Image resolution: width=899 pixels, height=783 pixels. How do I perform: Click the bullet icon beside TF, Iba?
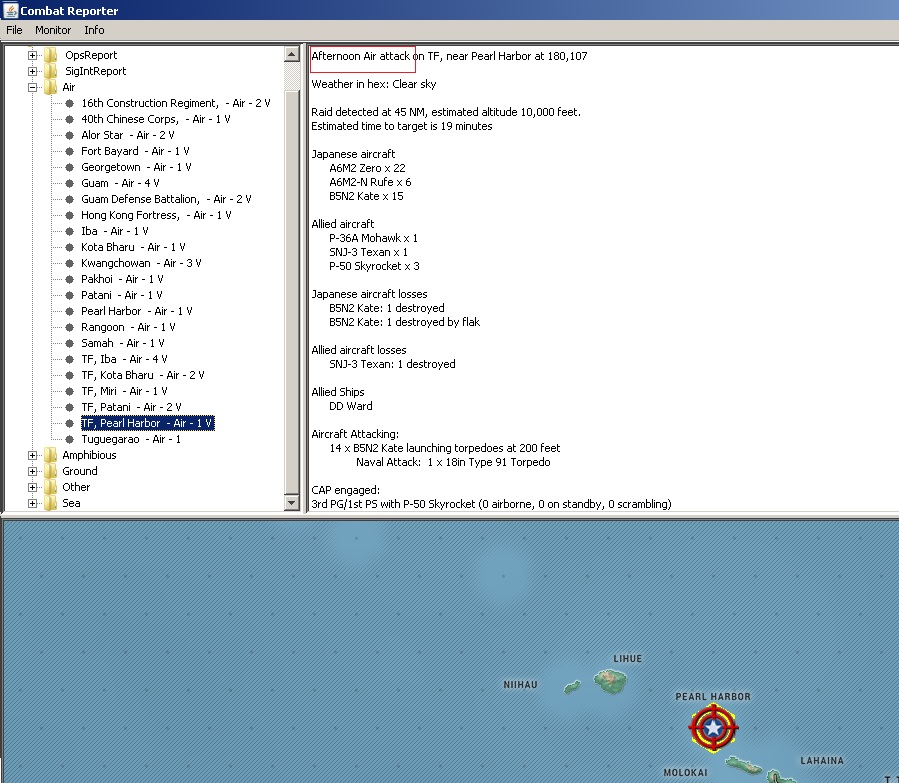[69, 359]
